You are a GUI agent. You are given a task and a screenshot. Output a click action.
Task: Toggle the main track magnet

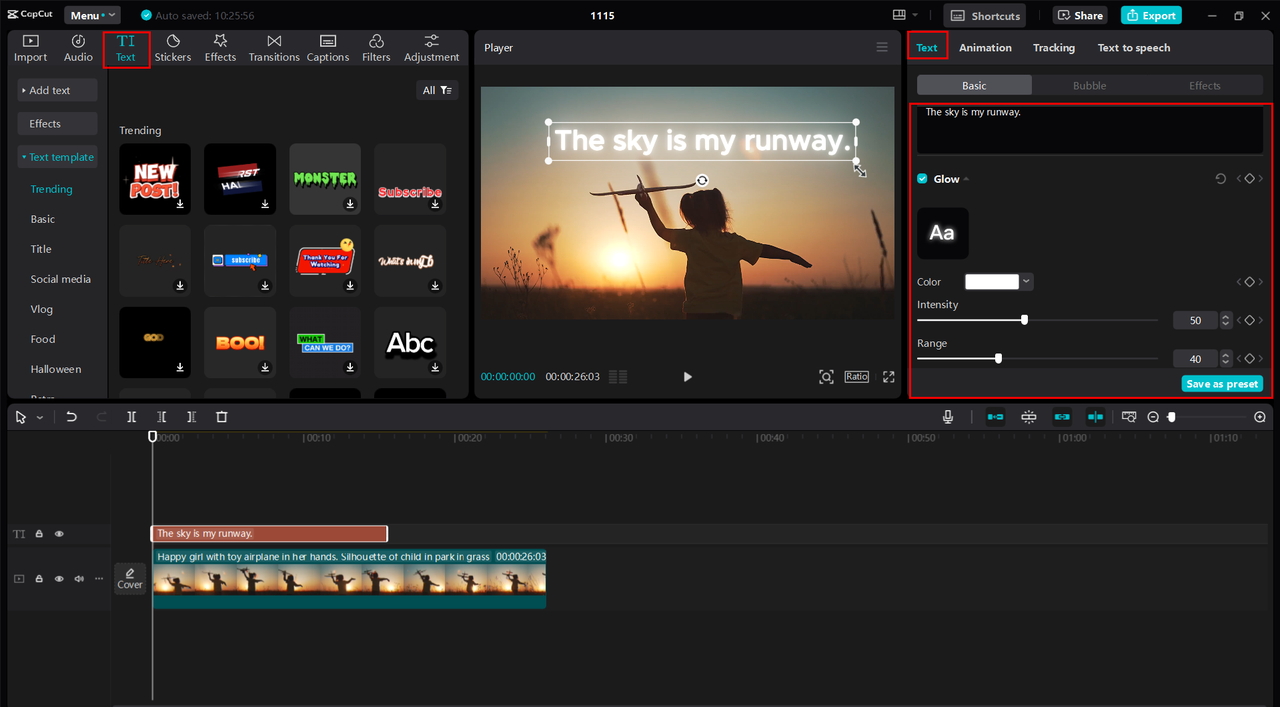(x=995, y=417)
